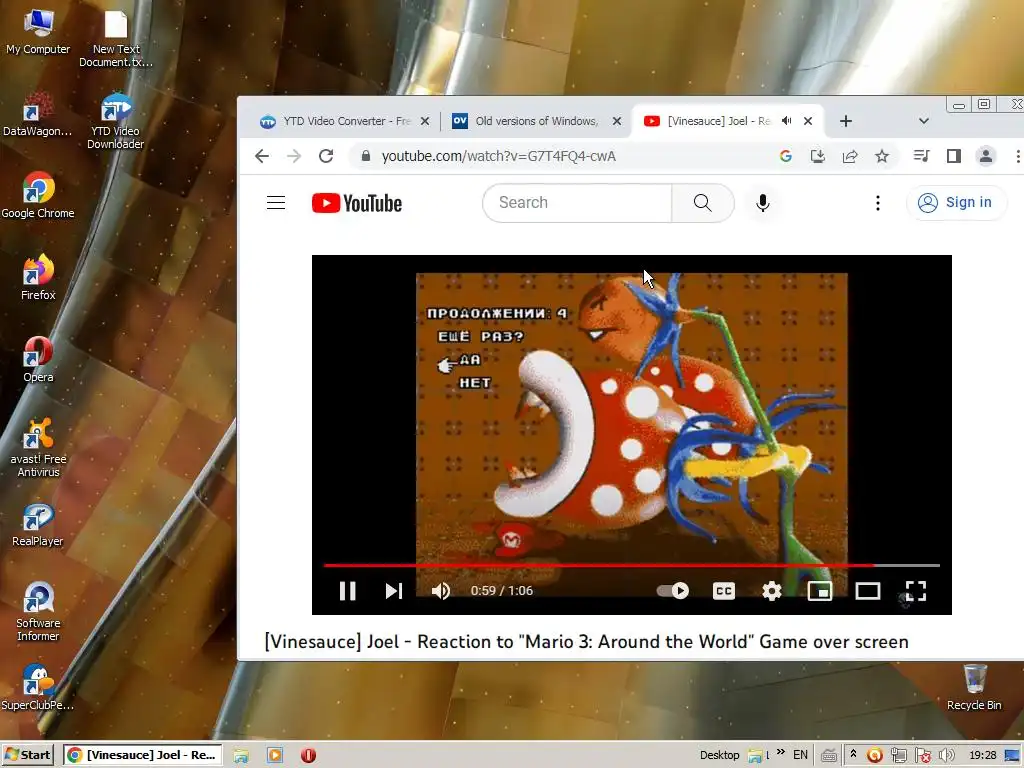Viewport: 1024px width, 768px height.
Task: View site info padlock icon
Action: click(x=366, y=156)
